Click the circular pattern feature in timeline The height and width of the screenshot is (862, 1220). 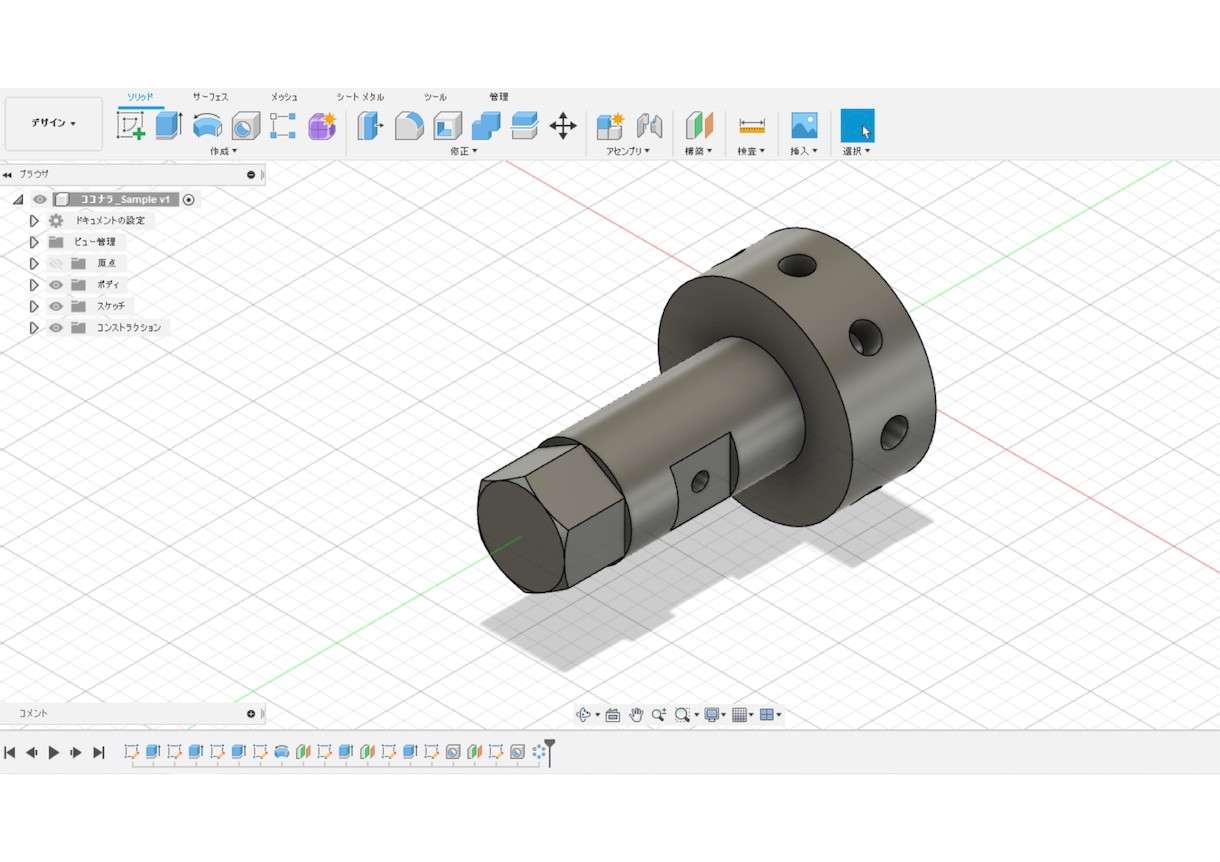click(x=539, y=751)
